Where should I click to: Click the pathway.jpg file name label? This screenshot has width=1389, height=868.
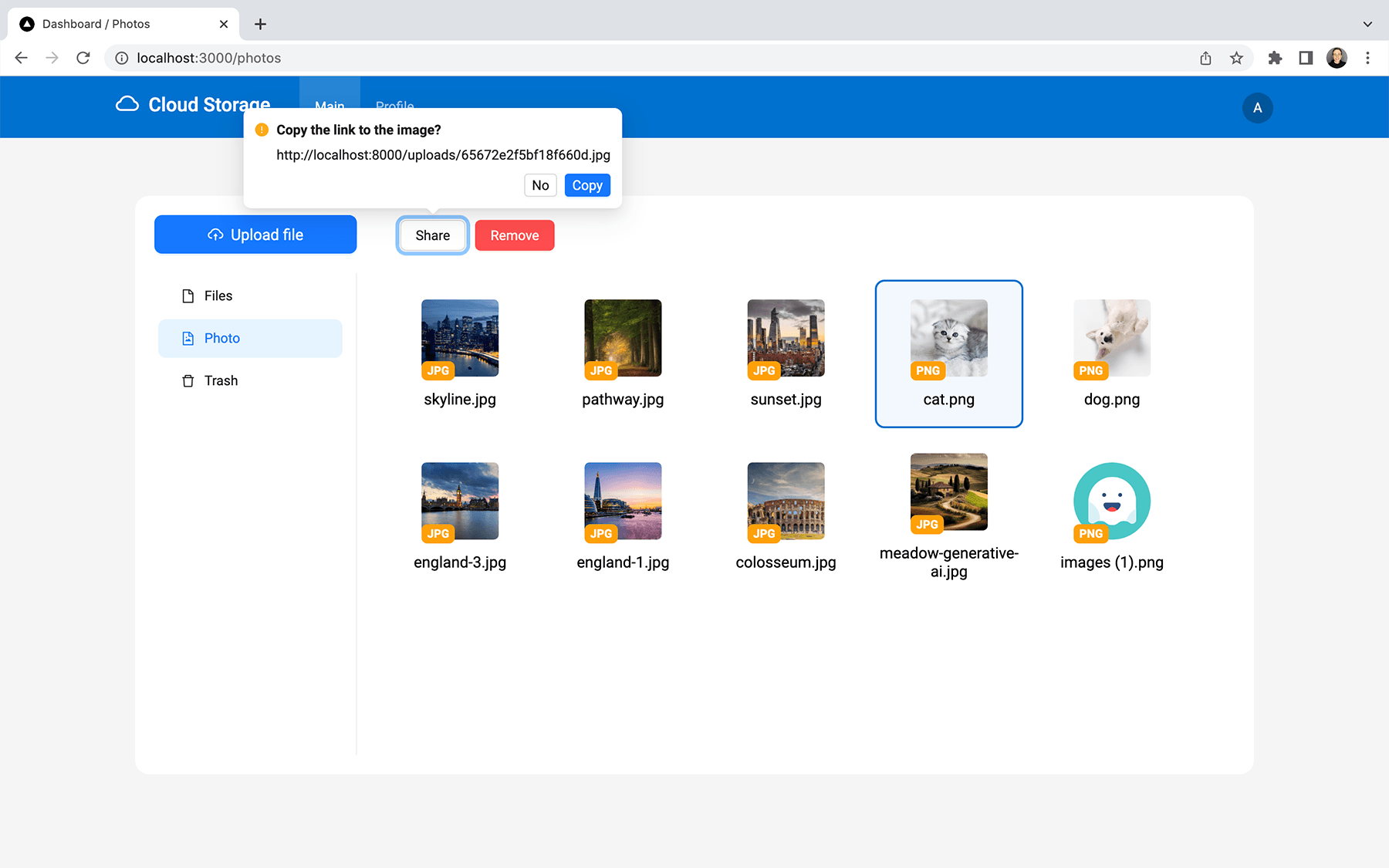[x=623, y=400]
